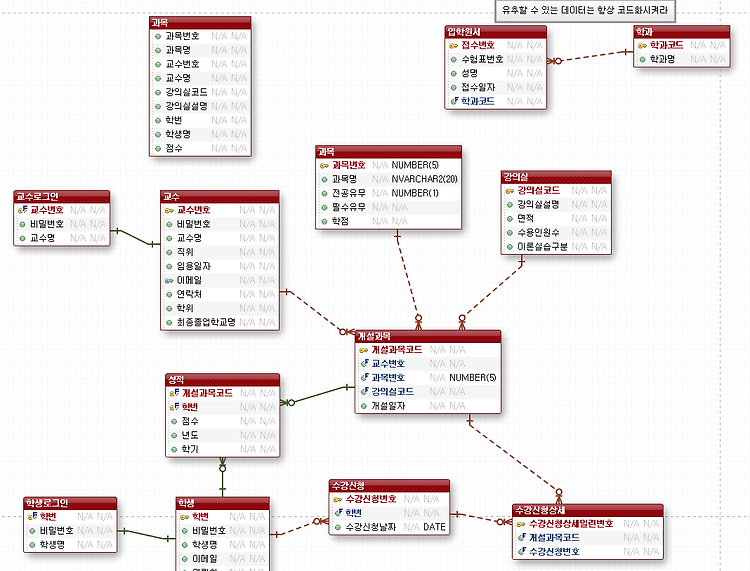Click the key icon beside 개설과목코드 in 개설과목 table
Viewport: 750px width, 571px height.
coord(364,350)
